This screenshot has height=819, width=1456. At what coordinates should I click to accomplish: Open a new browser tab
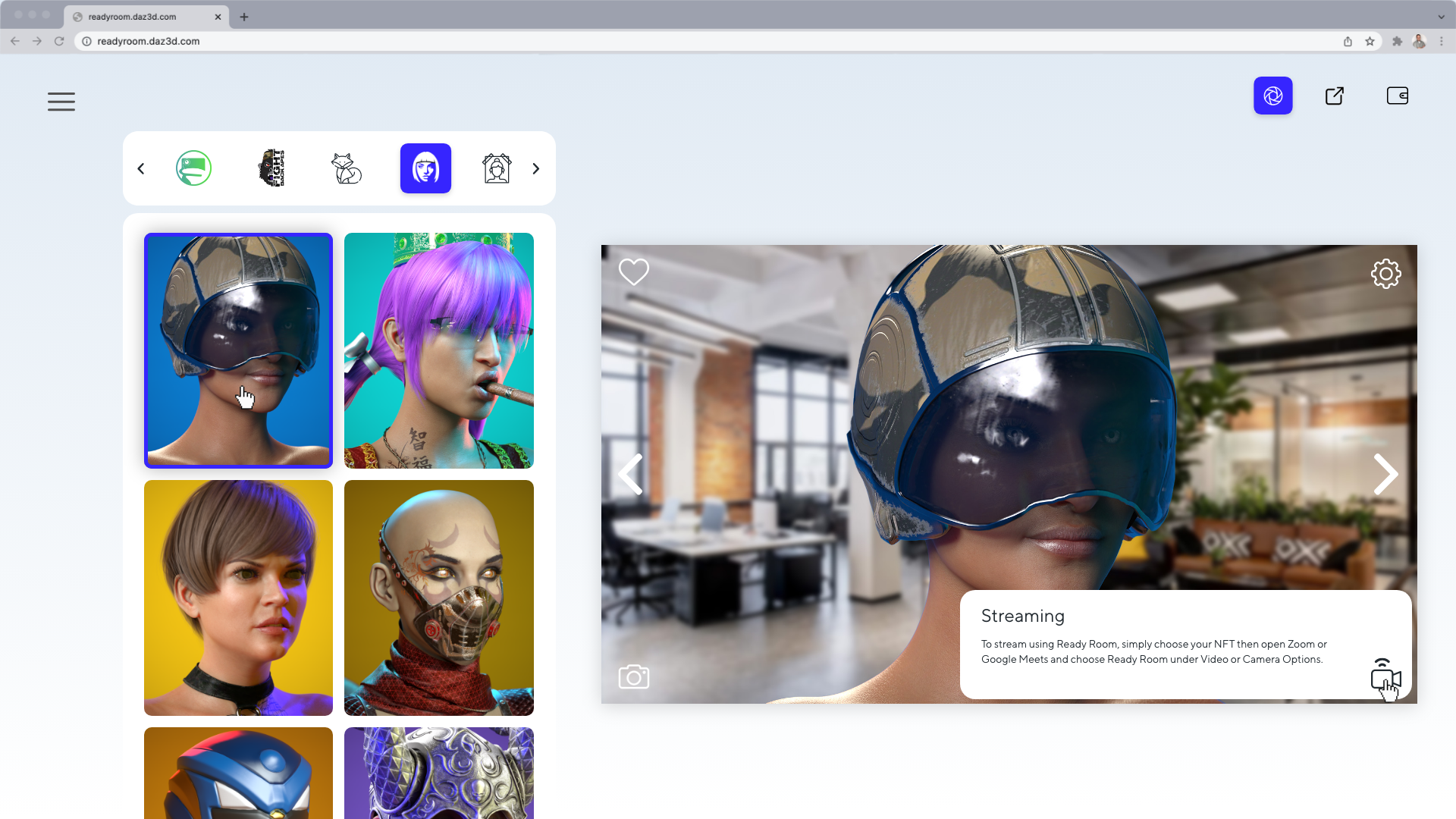click(244, 17)
